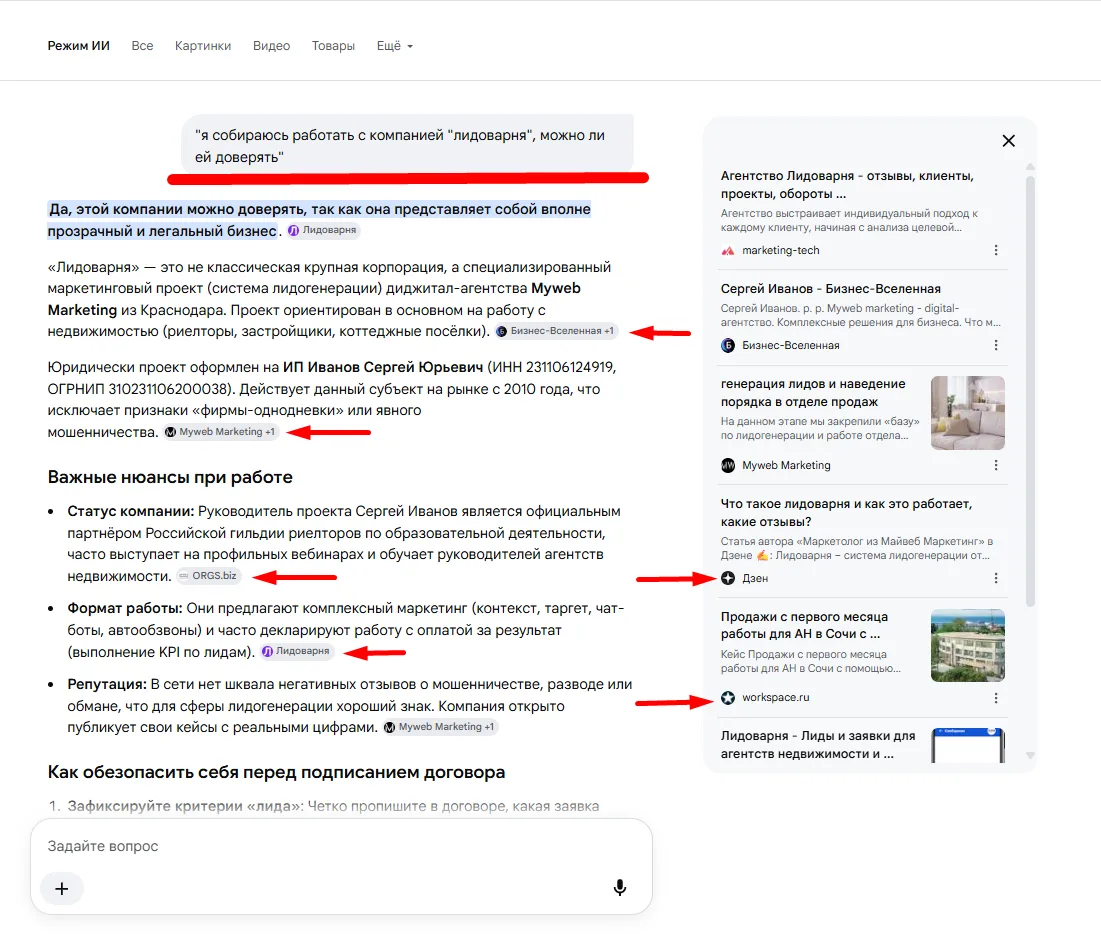The height and width of the screenshot is (934, 1101).
Task: Click the phone screenshot thumbnail at panel bottom
Action: (968, 745)
